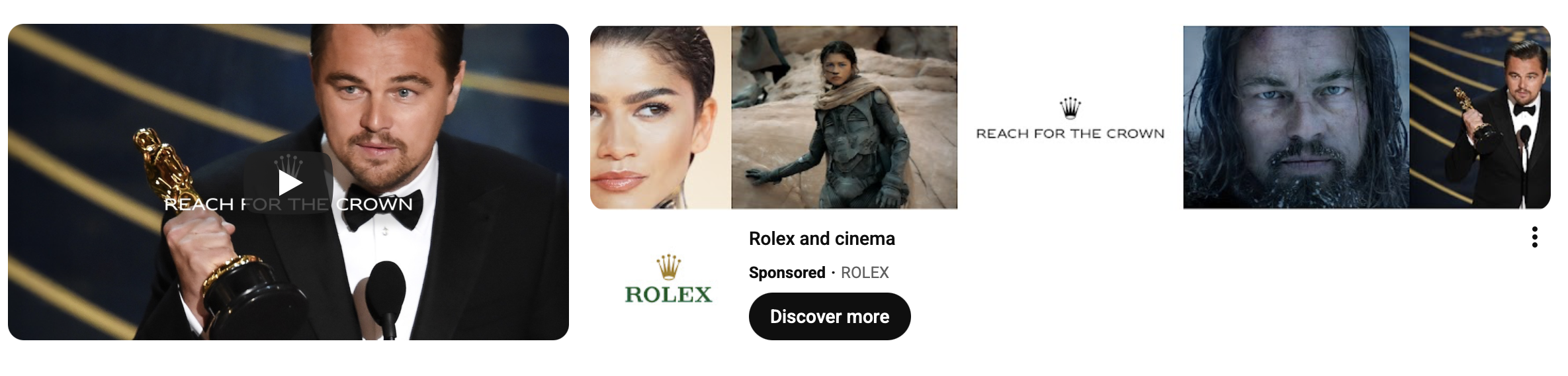Image resolution: width=1568 pixels, height=376 pixels.
Task: Open the Rolex logo channel avatar
Action: coord(669,279)
